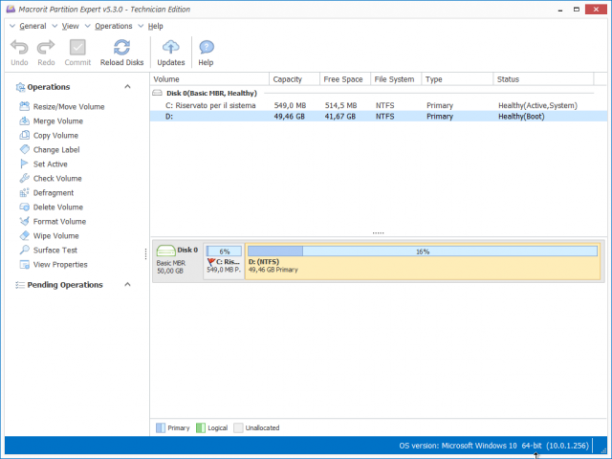
Task: Click the Updates cloud icon
Action: [x=171, y=48]
